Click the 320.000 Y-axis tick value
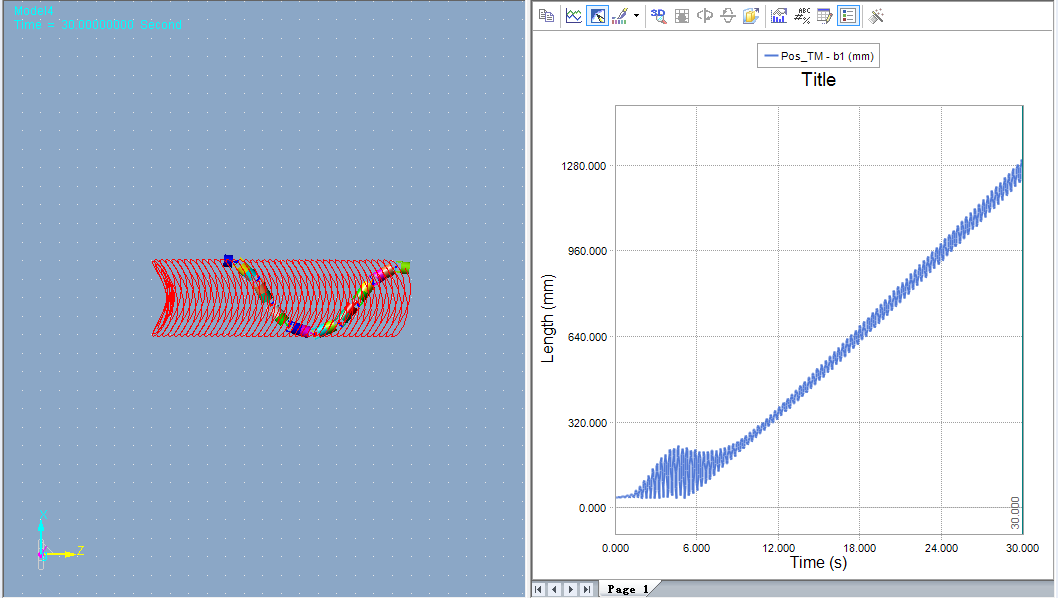The height and width of the screenshot is (598, 1058). [586, 423]
